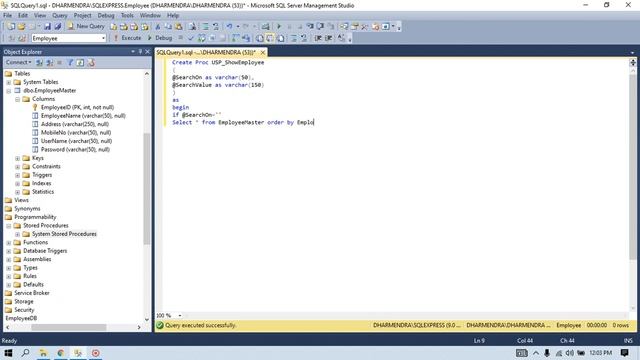Open the File menu
640x360 pixels.
pos(7,16)
